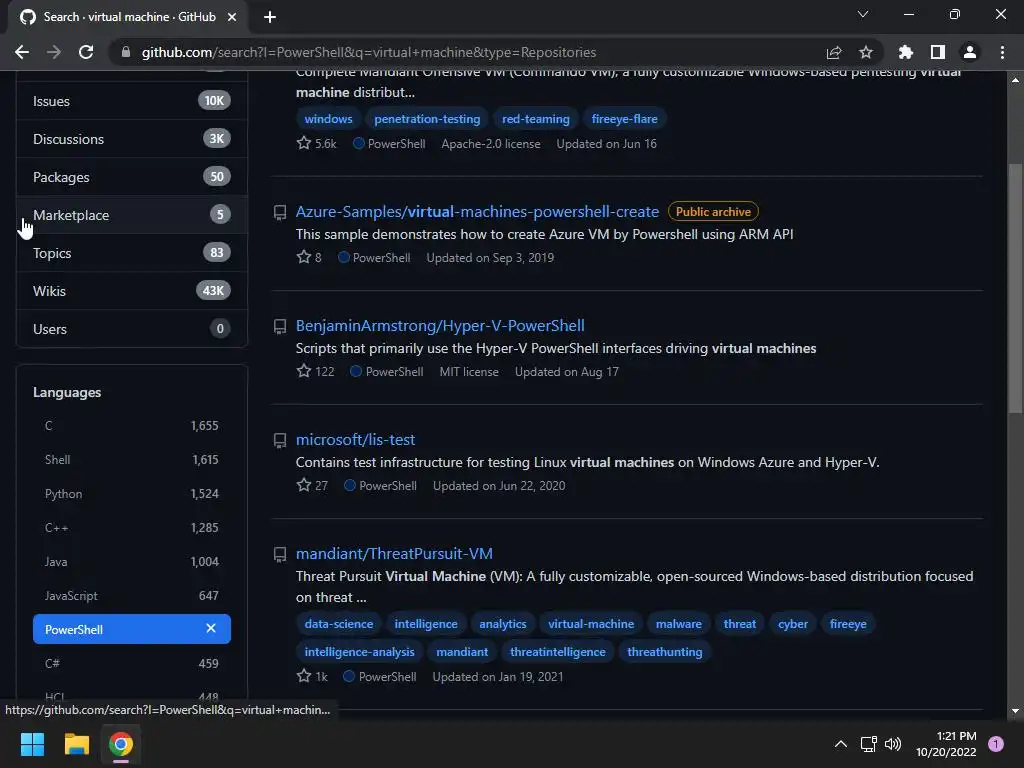Select the red-teaming topic tag
This screenshot has width=1024, height=768.
pos(536,119)
